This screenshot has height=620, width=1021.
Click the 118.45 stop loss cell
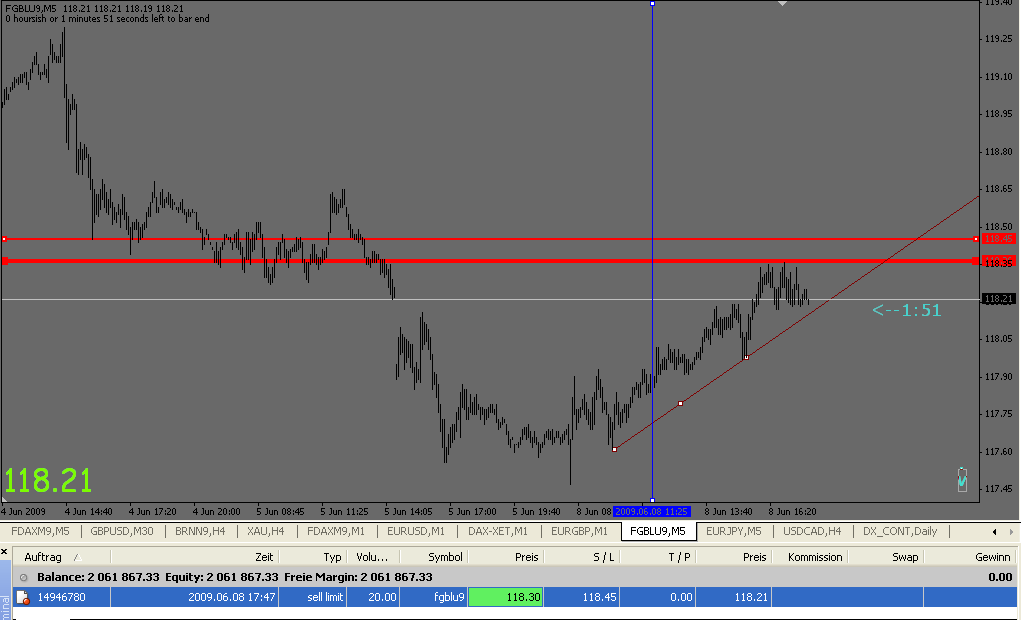tap(582, 597)
